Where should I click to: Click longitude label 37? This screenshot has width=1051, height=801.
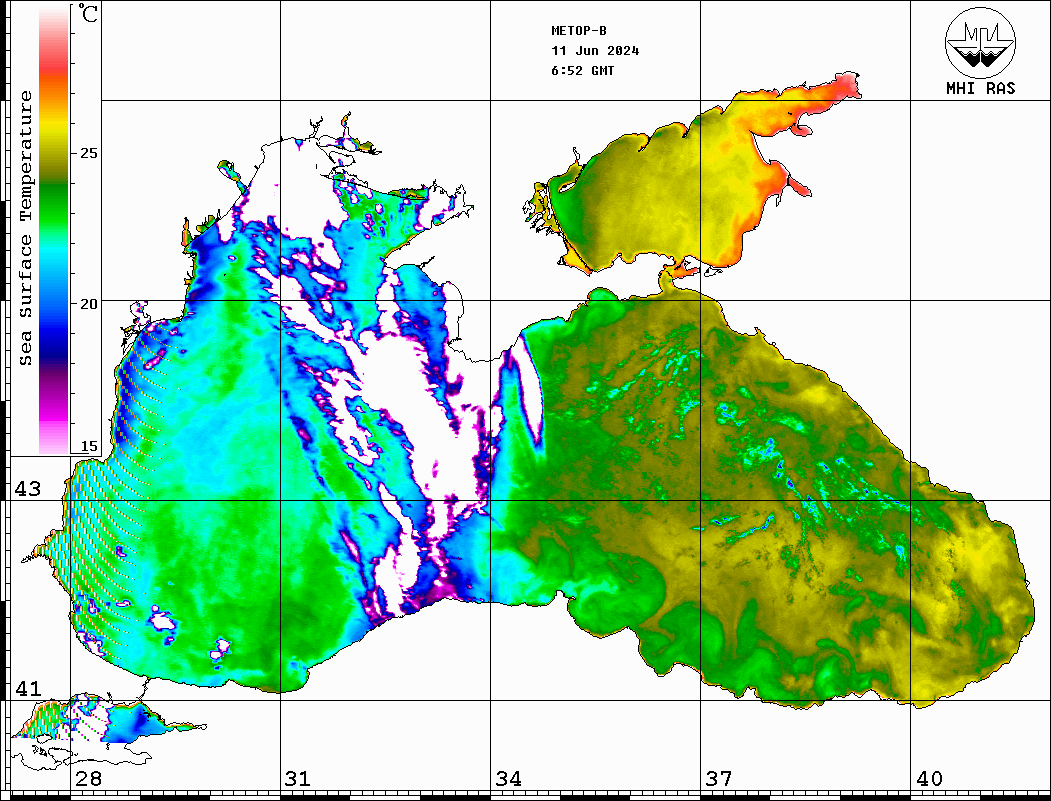tap(719, 779)
